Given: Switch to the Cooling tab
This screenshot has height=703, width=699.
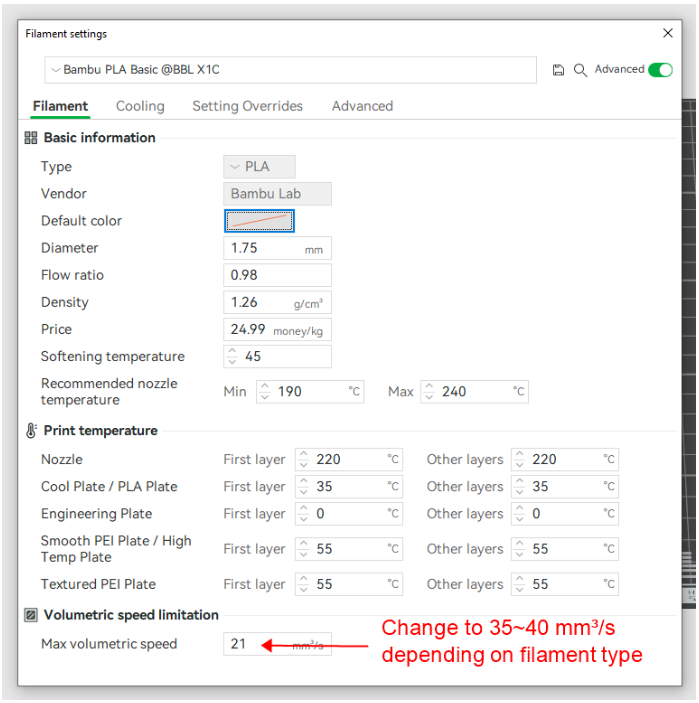Looking at the screenshot, I should tap(140, 106).
